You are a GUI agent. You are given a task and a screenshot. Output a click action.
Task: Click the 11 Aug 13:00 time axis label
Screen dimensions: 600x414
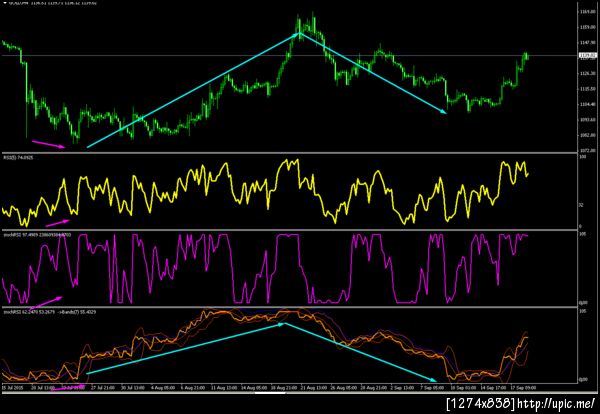tap(223, 388)
